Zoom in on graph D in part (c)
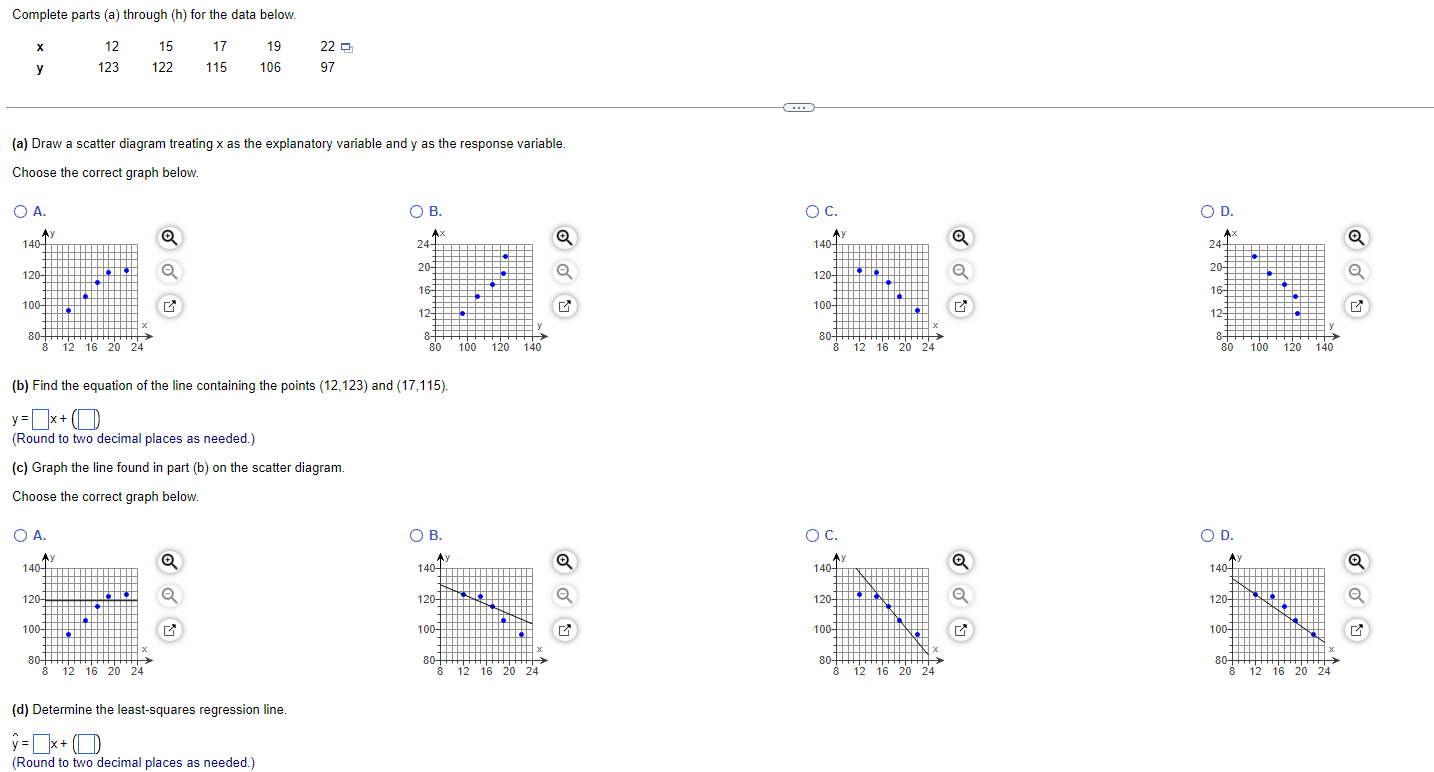This screenshot has width=1434, height=772. [1356, 562]
